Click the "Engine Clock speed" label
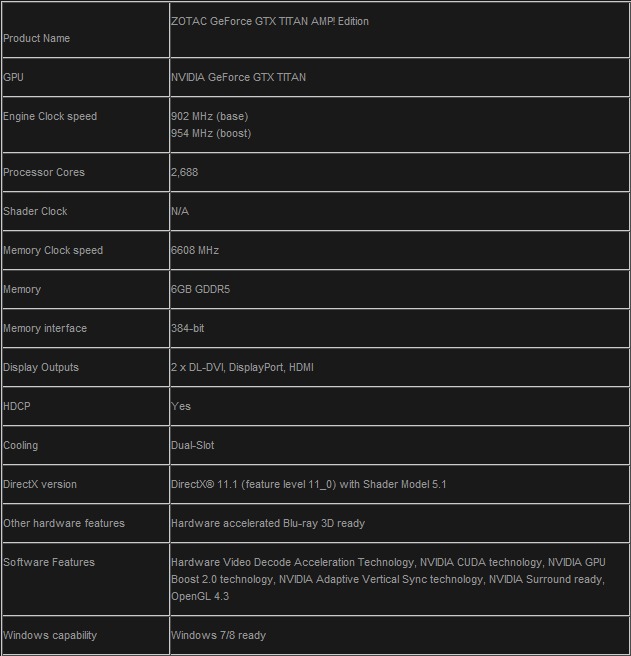Screen dimensions: 631x656 [50, 116]
